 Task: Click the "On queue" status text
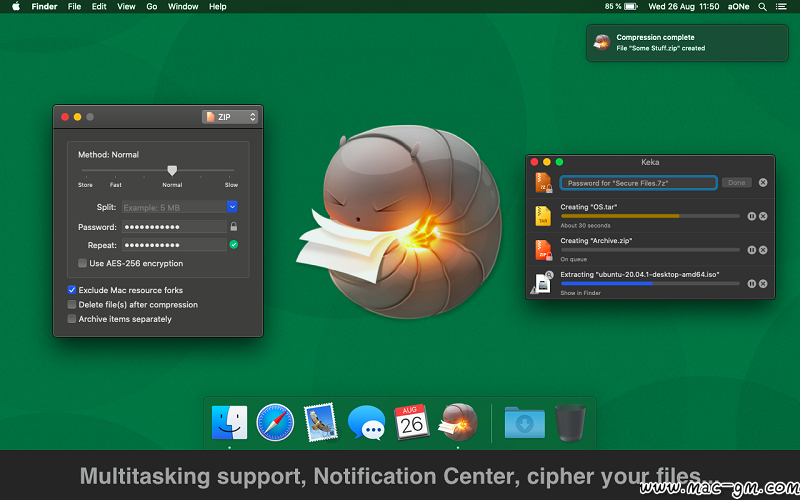pos(573,259)
